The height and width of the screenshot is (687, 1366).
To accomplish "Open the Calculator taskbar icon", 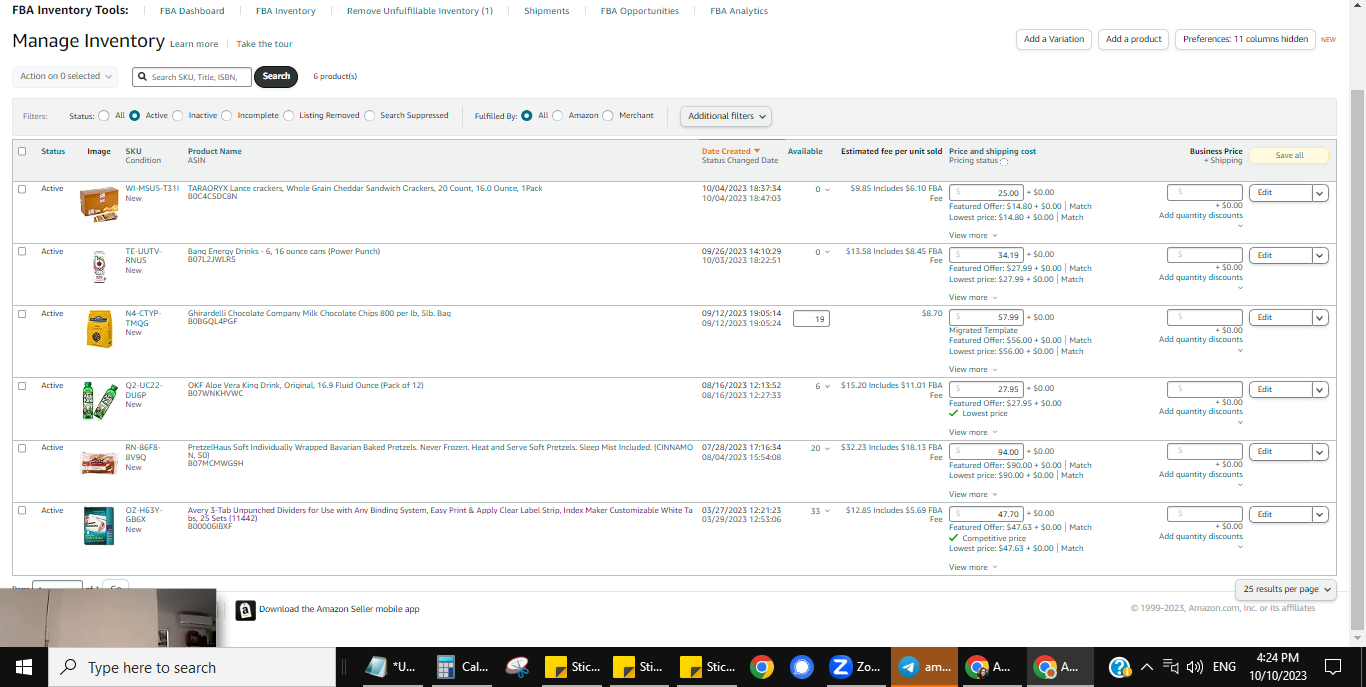I will pyautogui.click(x=464, y=667).
